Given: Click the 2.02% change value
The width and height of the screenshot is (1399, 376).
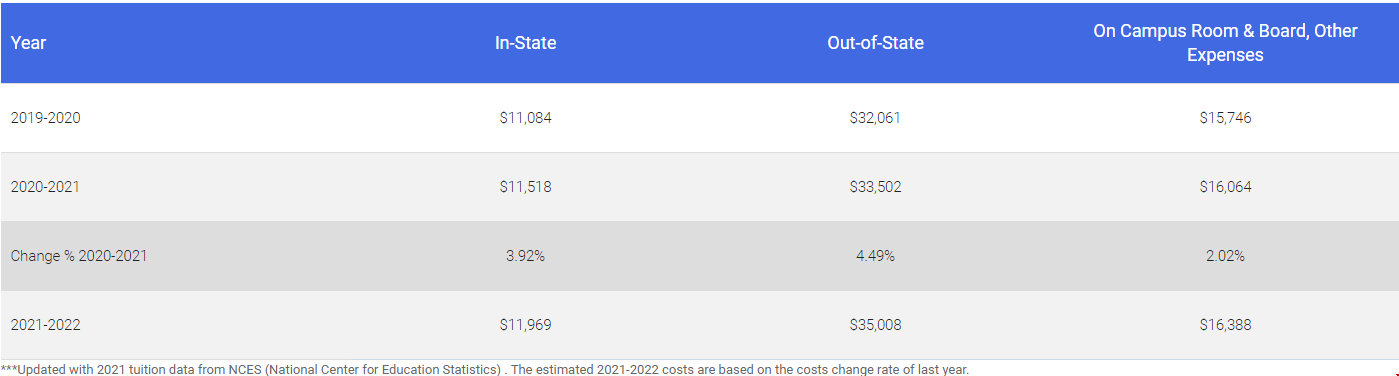Looking at the screenshot, I should (1225, 256).
